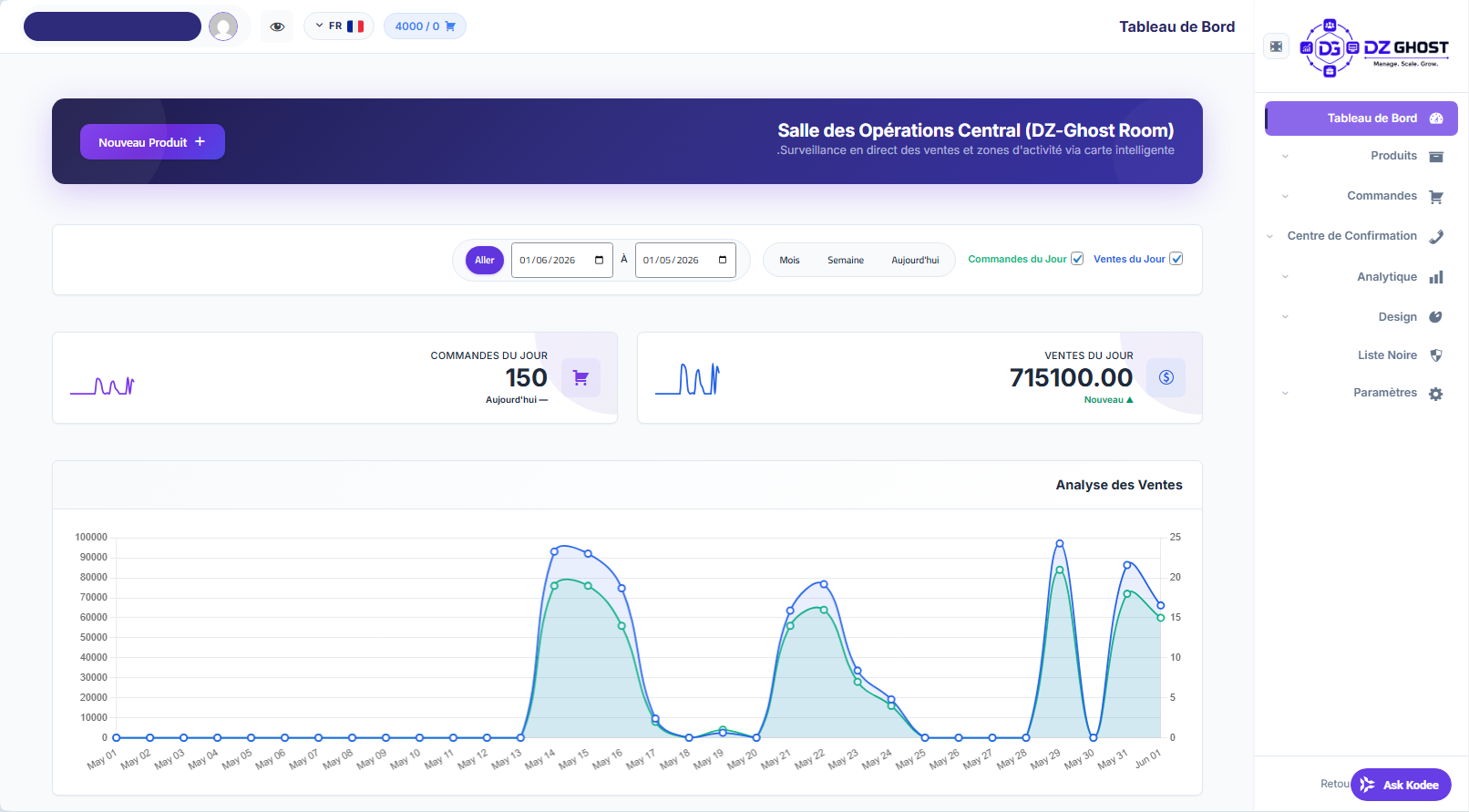Click the sidebar collapse icon beside the logo
The image size is (1469, 812).
pos(1276,46)
